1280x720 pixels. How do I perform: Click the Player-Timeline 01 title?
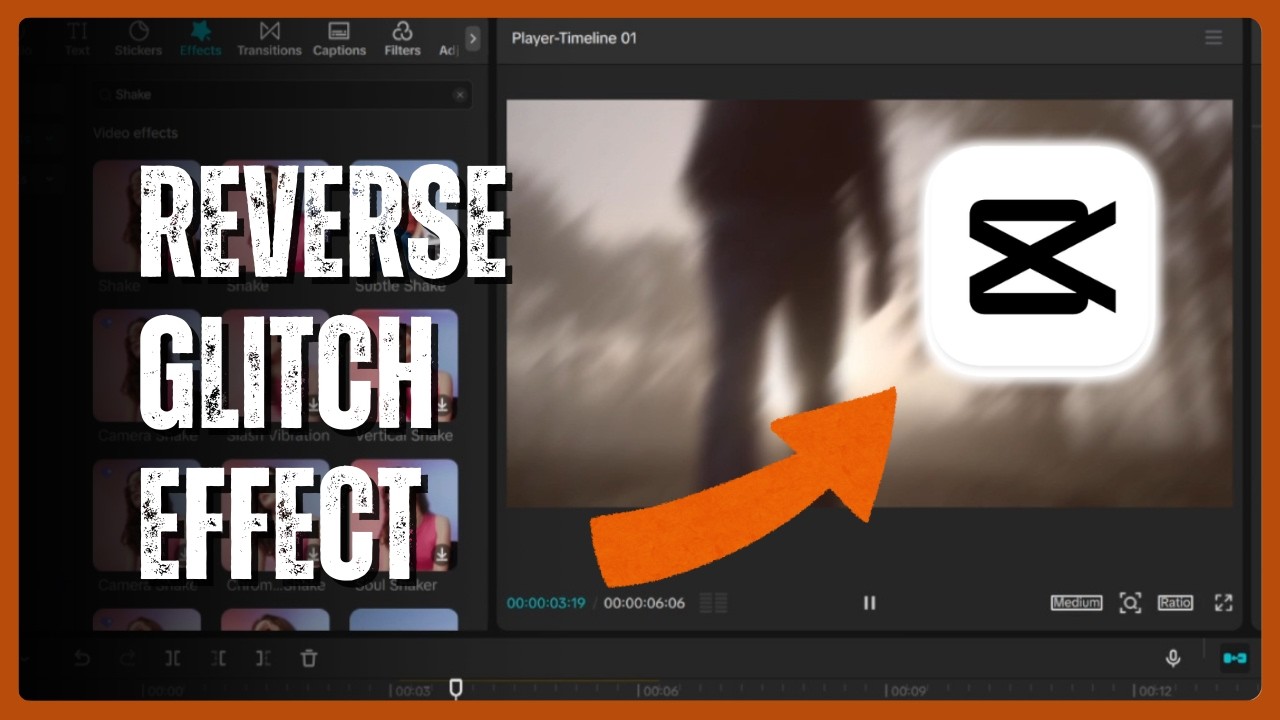tap(574, 38)
